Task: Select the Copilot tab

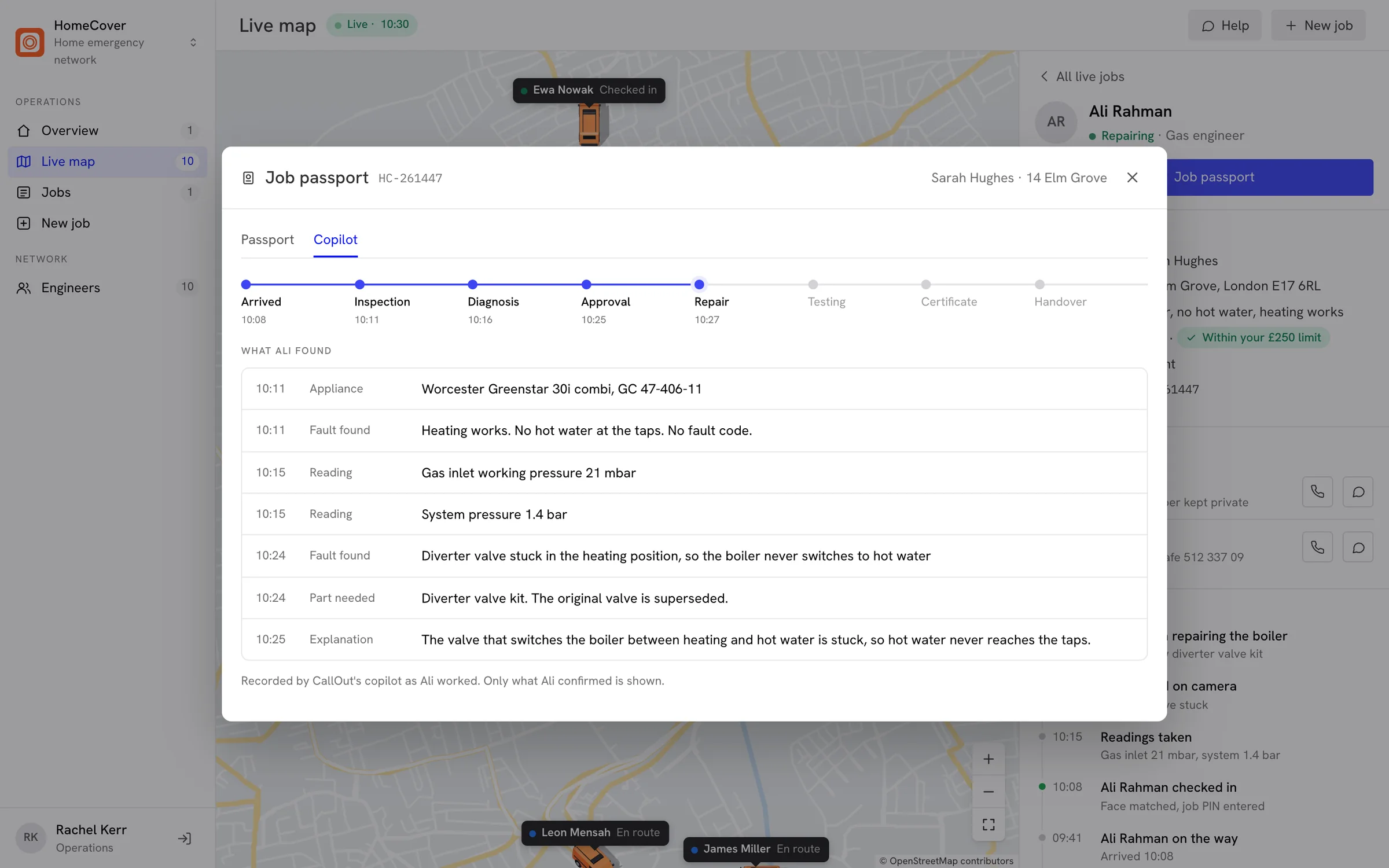Action: (336, 240)
